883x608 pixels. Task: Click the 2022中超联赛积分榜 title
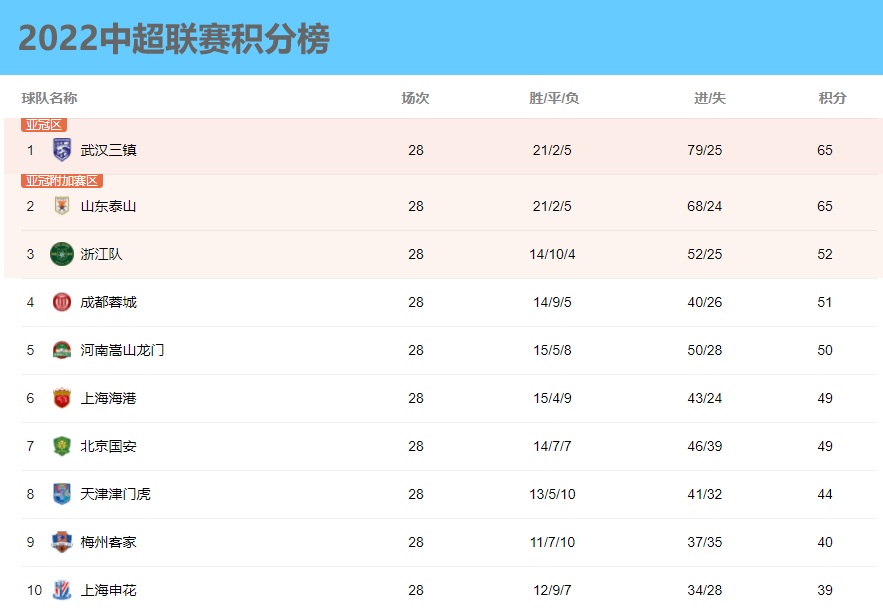tap(174, 39)
